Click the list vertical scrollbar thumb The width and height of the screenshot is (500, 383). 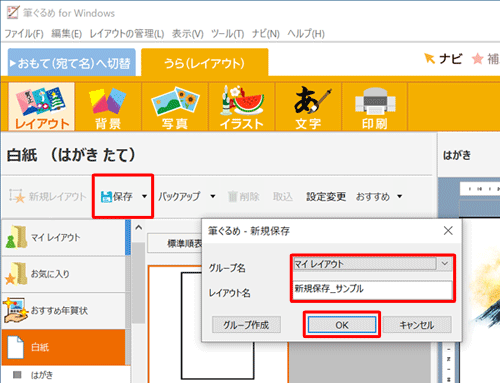coord(138,283)
